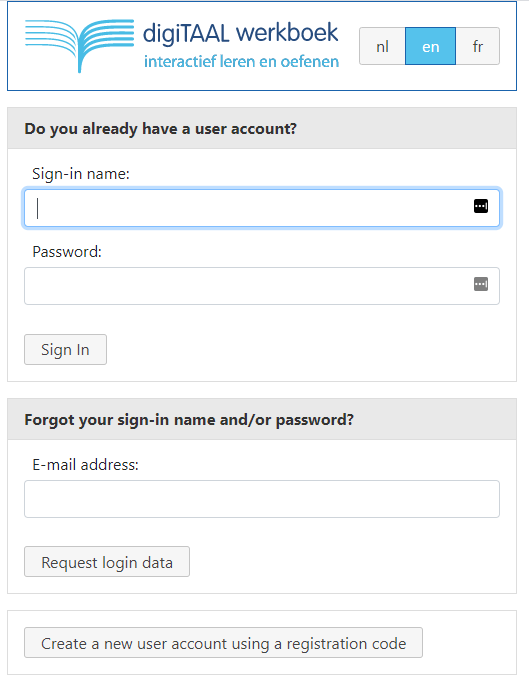The height and width of the screenshot is (688, 529).
Task: Click the 'Sign-in name:' label
Action: pos(81,174)
